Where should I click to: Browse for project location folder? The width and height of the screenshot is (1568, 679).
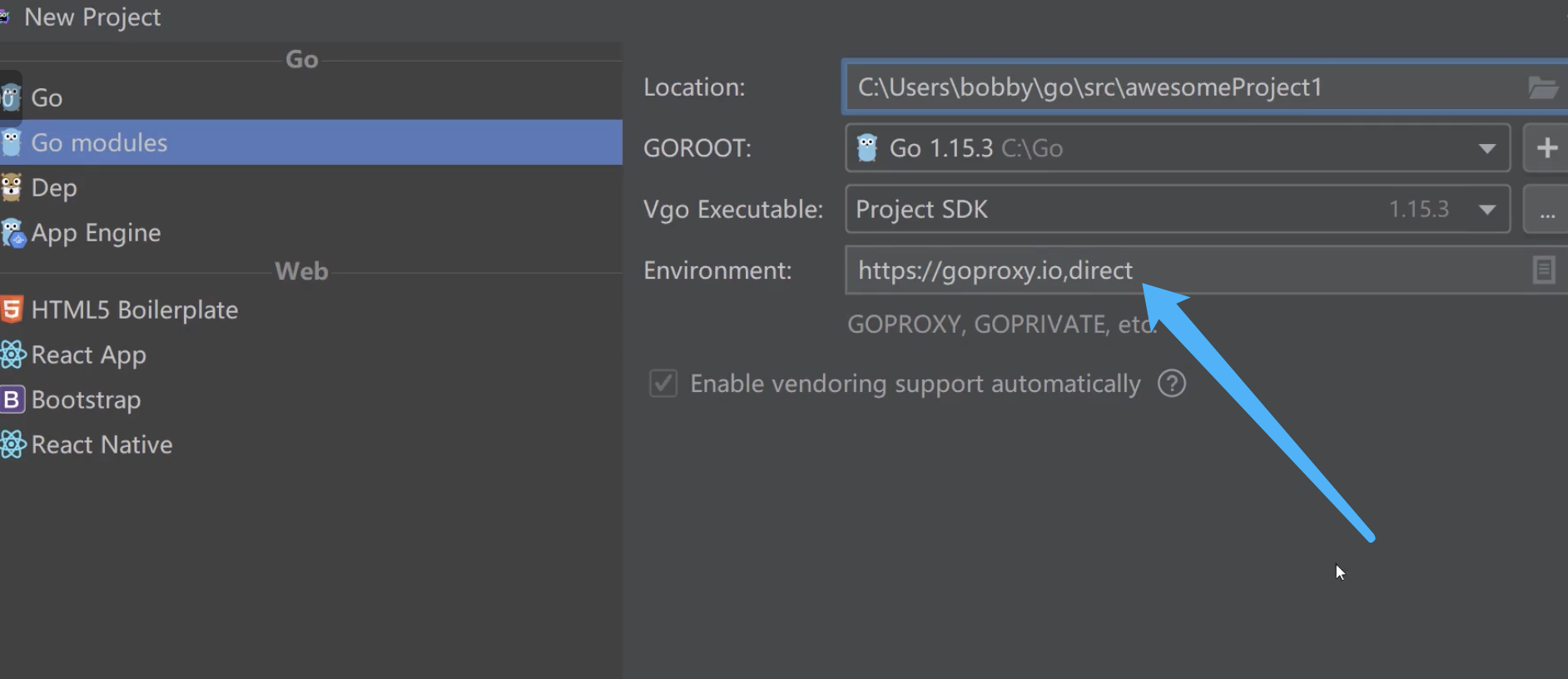(1542, 87)
